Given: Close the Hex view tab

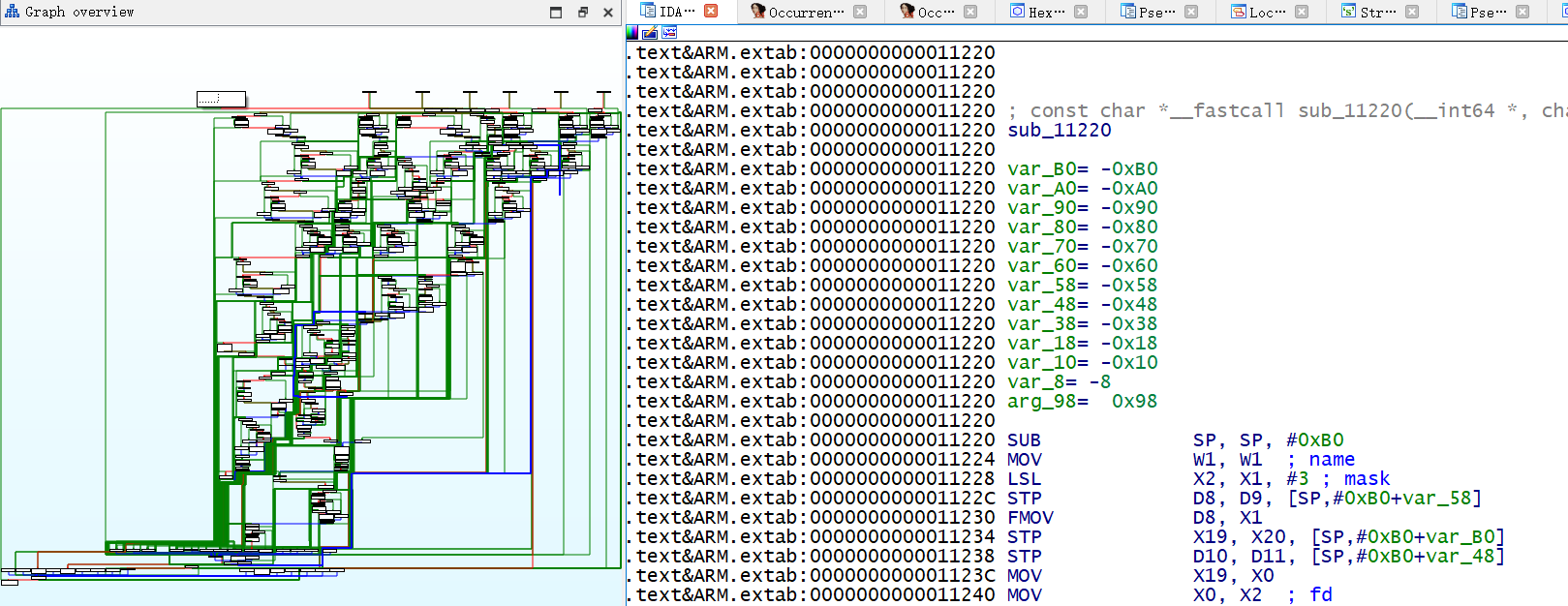Looking at the screenshot, I should pos(1081,12).
